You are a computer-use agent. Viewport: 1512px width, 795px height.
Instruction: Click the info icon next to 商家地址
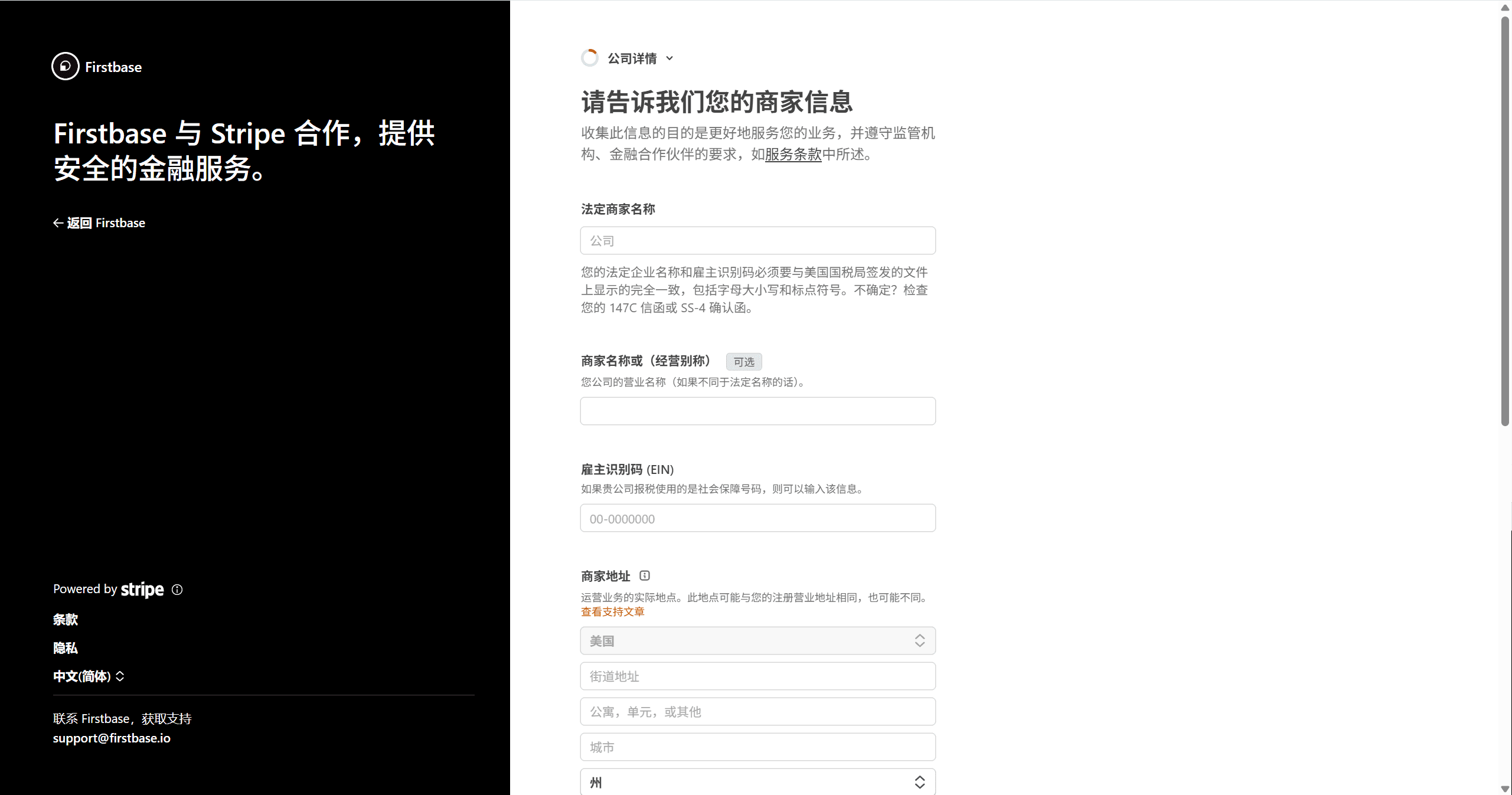(x=645, y=575)
